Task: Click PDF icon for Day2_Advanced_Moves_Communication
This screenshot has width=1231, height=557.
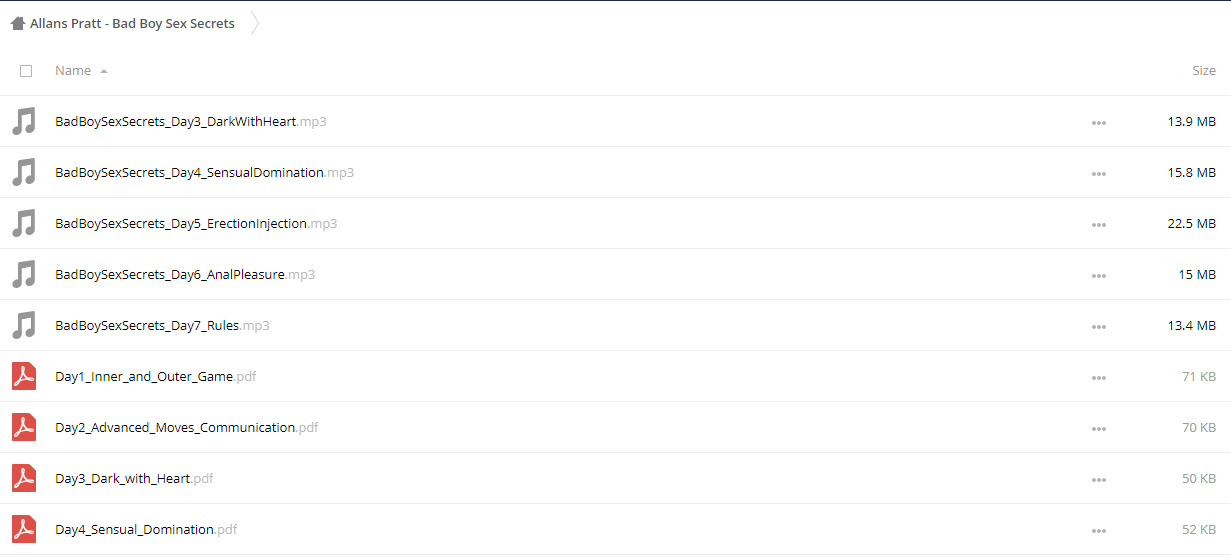Action: tap(24, 427)
